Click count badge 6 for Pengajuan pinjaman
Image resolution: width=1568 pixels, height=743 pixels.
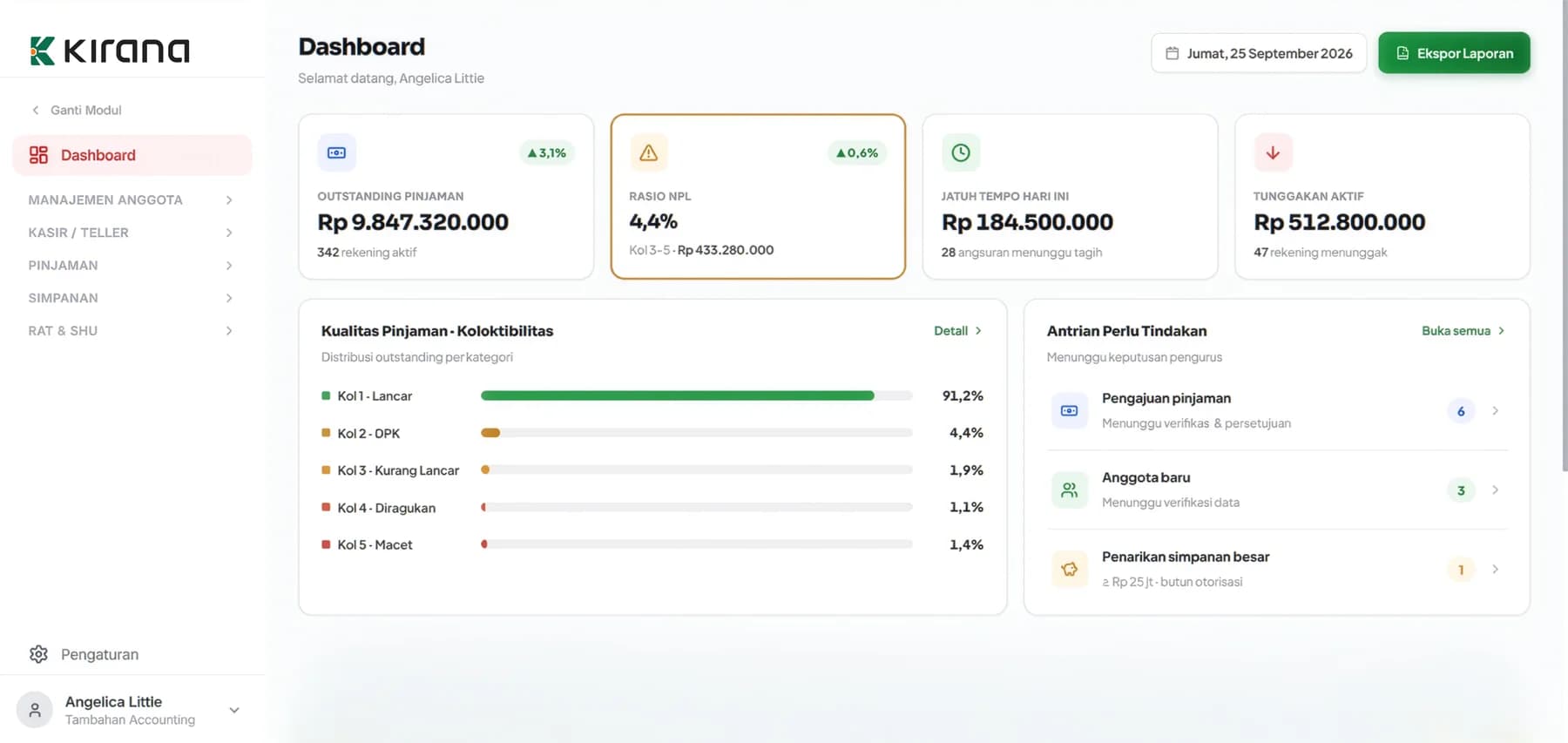click(x=1461, y=411)
